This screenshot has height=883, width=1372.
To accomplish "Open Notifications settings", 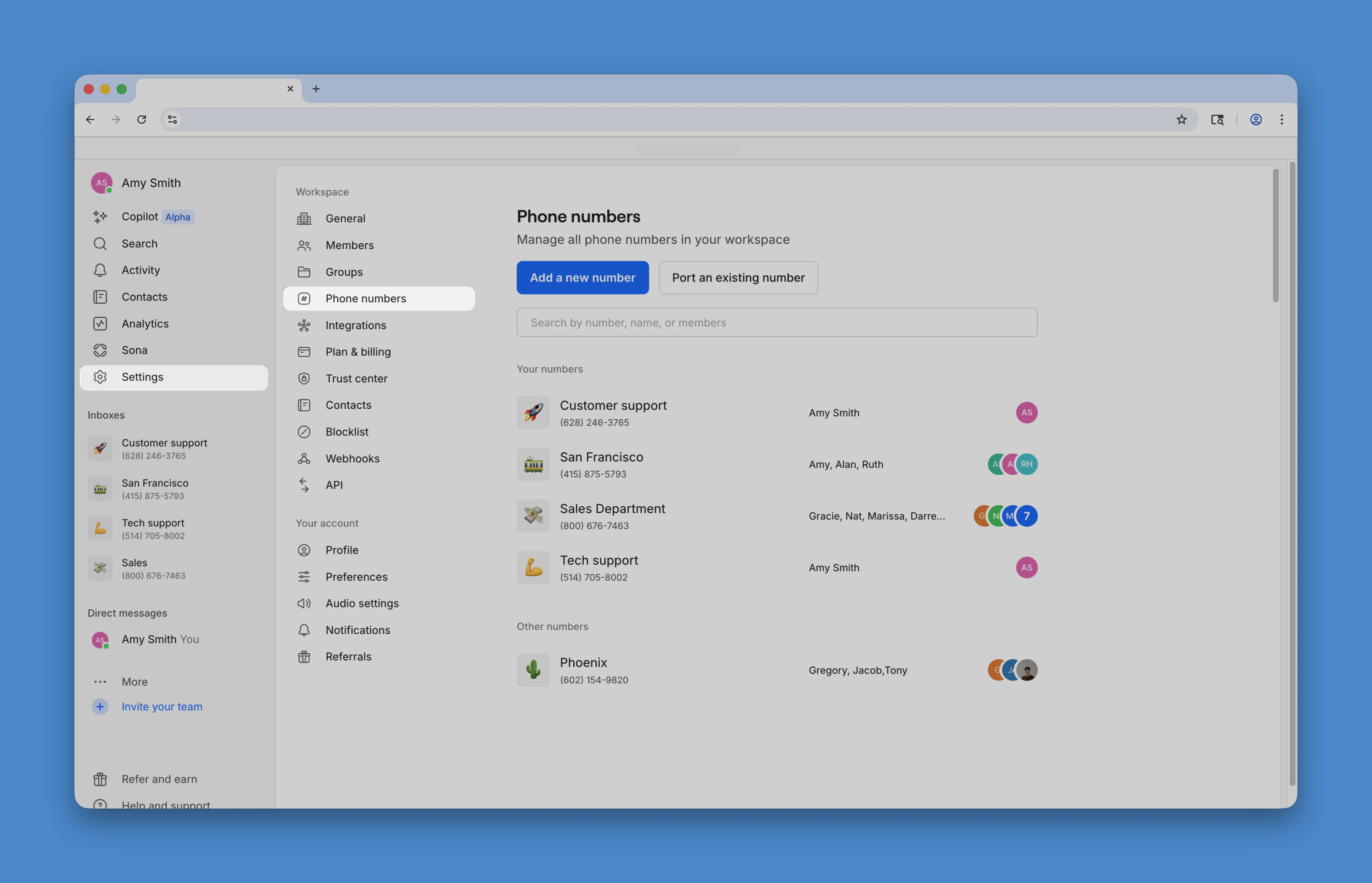I will pos(379,630).
